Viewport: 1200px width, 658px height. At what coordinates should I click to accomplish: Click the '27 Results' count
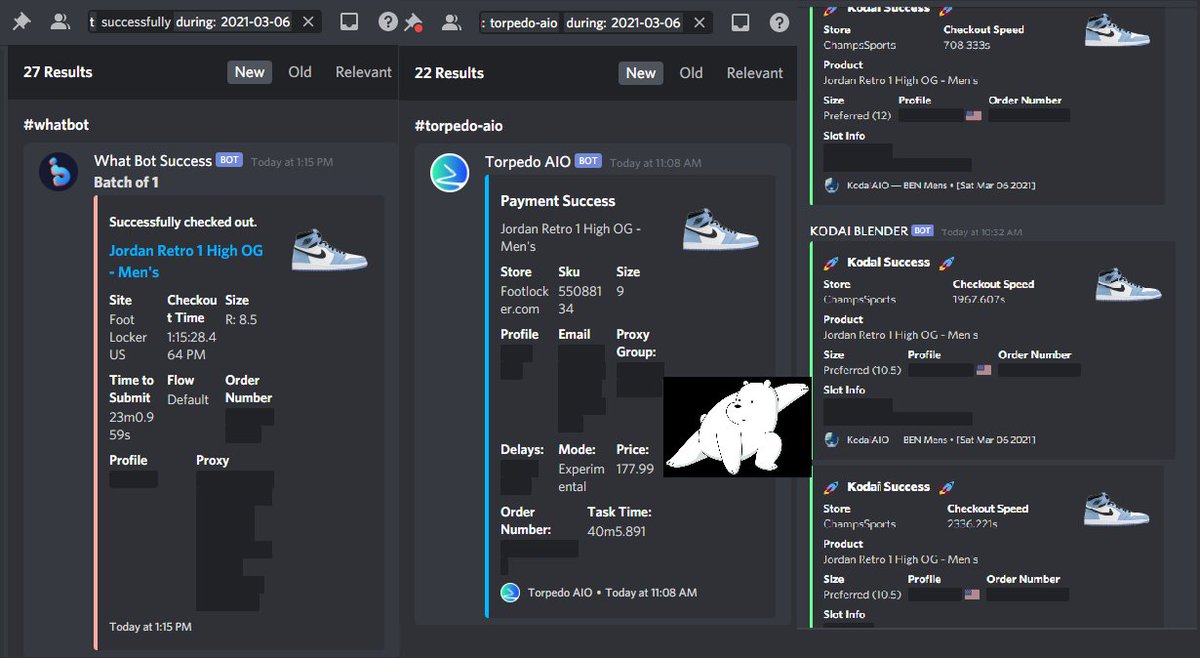click(x=58, y=72)
